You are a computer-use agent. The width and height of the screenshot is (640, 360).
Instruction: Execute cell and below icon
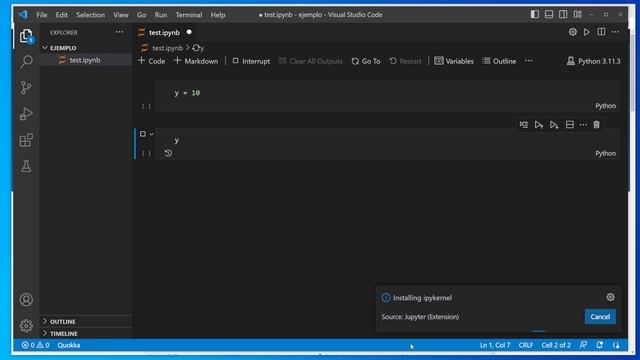coord(554,124)
